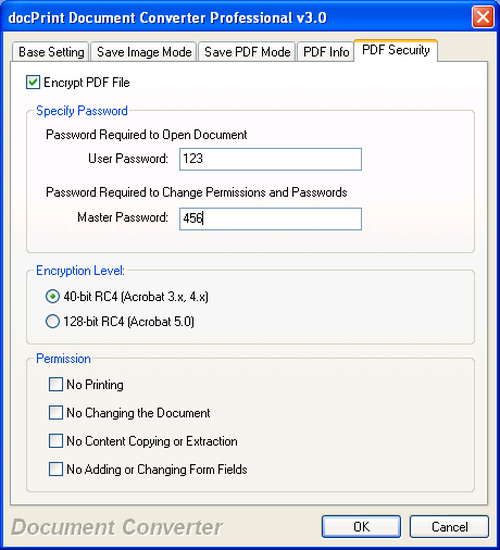500x550 pixels.
Task: Select 40-bit RC4 encryption level
Action: [x=53, y=297]
